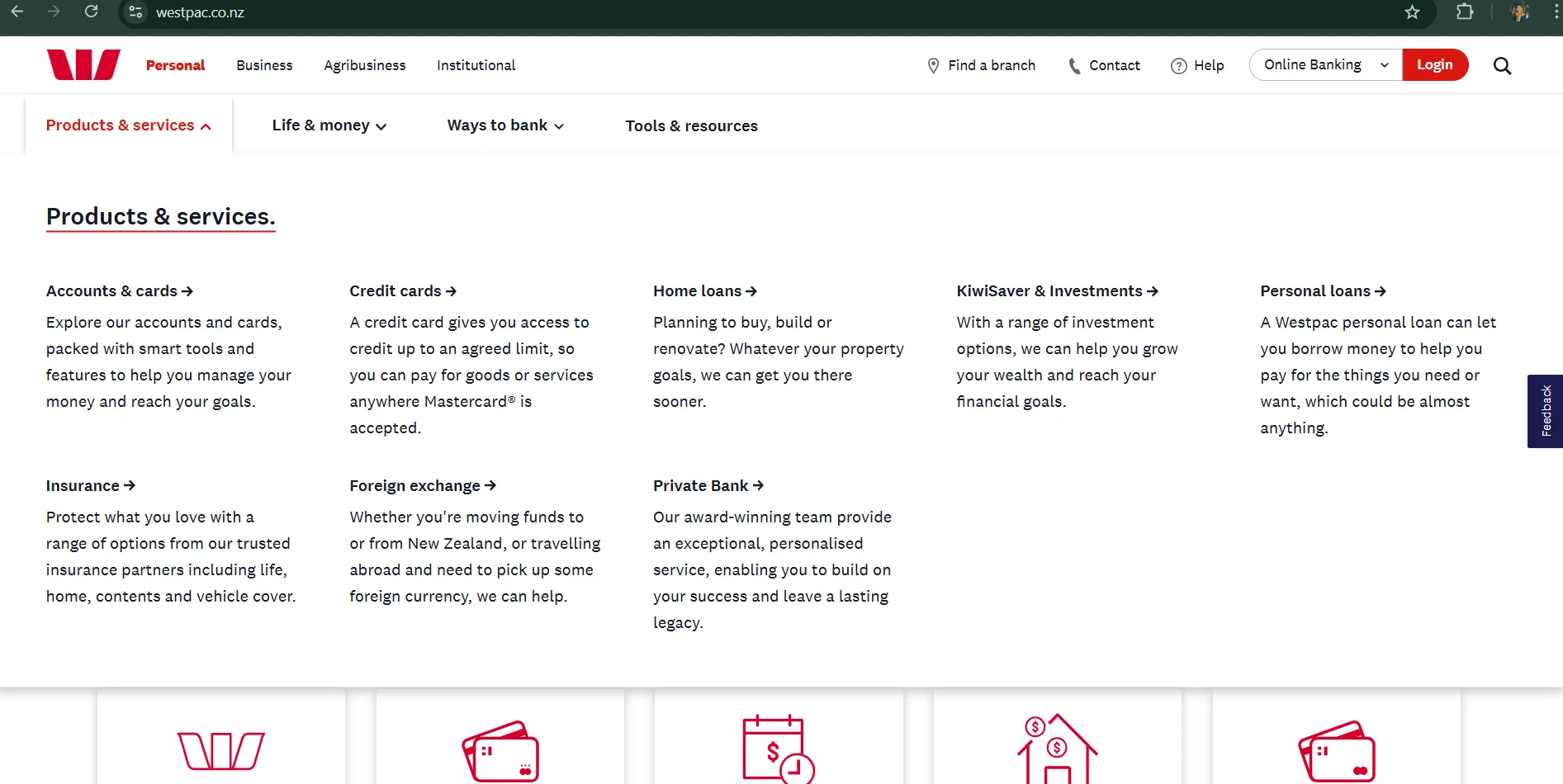Switch to the Agribusiness tab
The width and height of the screenshot is (1563, 784).
coord(365,65)
